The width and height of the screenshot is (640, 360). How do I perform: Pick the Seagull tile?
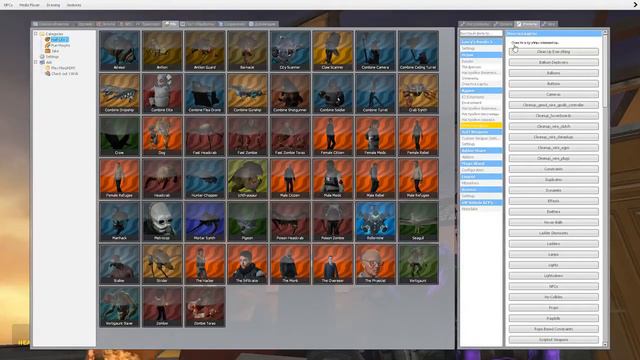(418, 221)
